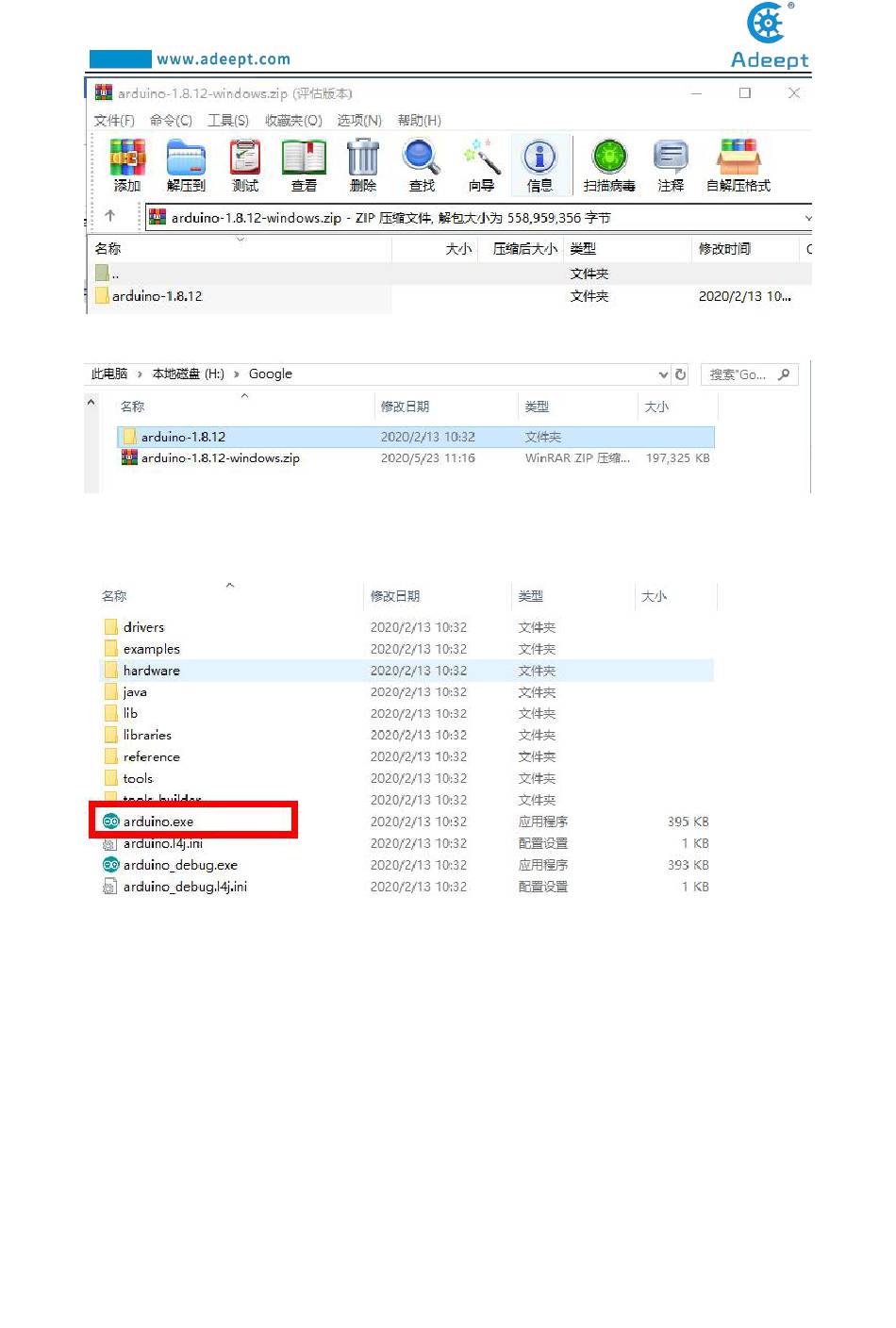Click the arduino.exe application icon
The height and width of the screenshot is (1328, 896).
coord(110,822)
